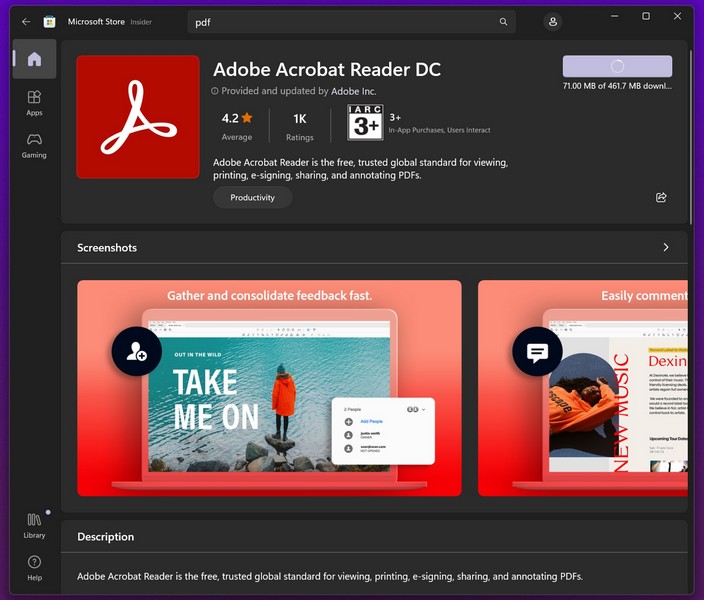
Task: Click the Adobe Acrobat Reader app logo
Action: (137, 117)
